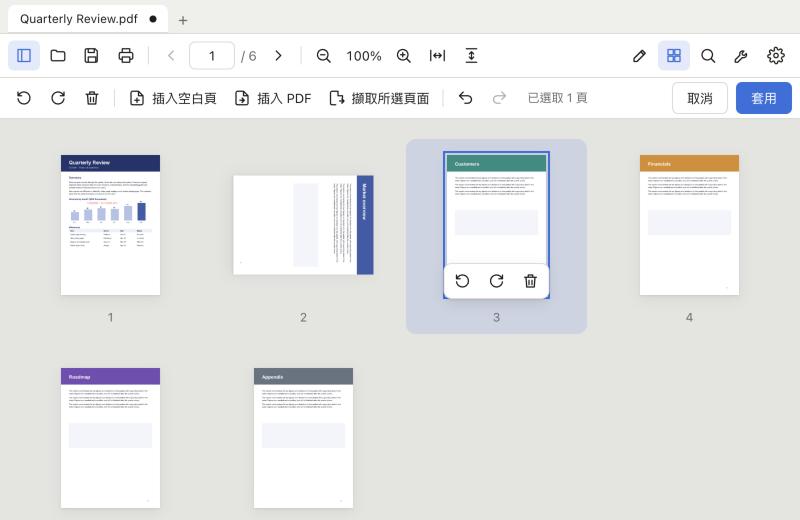Click the page number input field

212,56
